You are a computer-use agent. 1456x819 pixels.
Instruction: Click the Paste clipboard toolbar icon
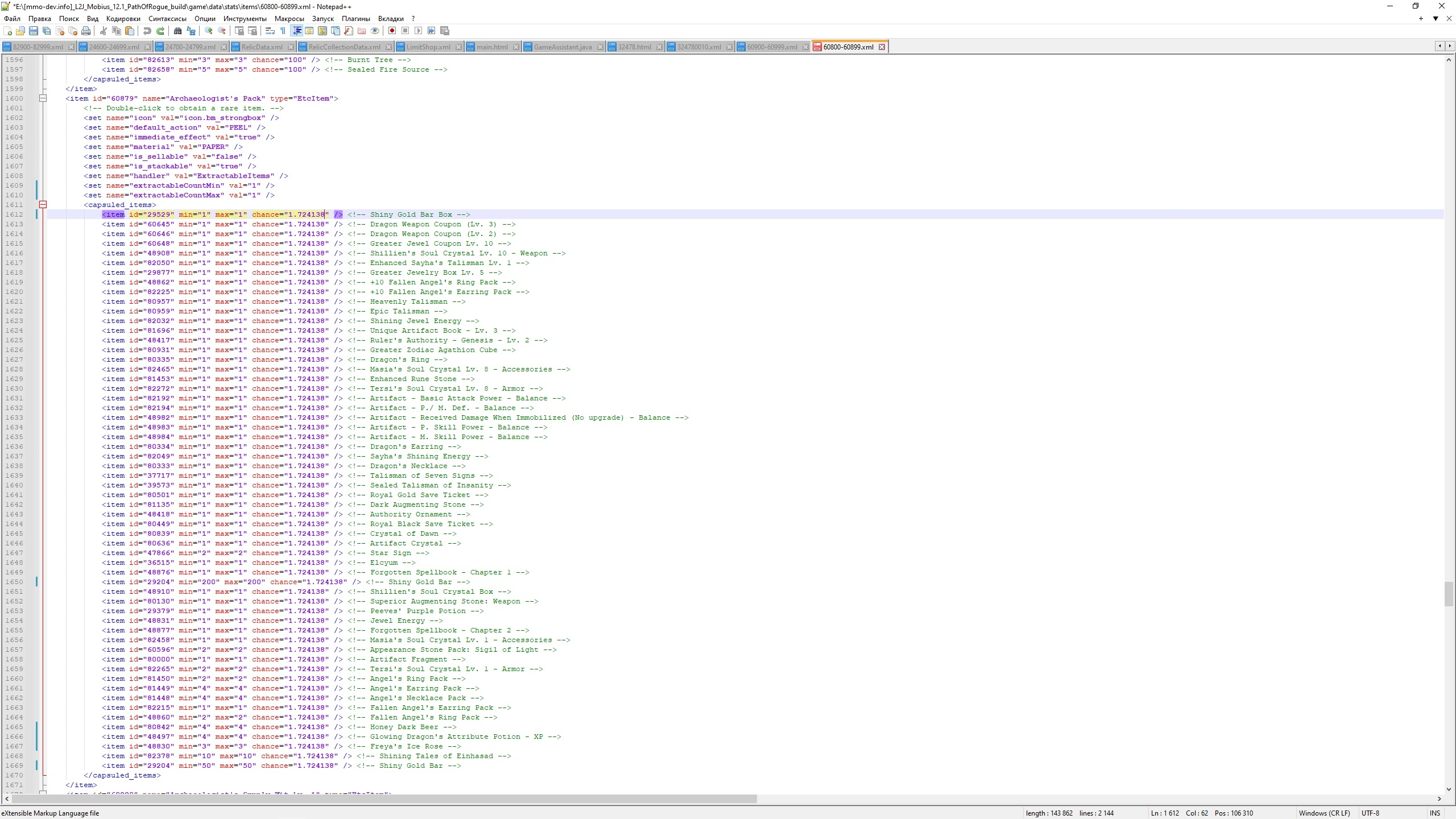click(130, 31)
